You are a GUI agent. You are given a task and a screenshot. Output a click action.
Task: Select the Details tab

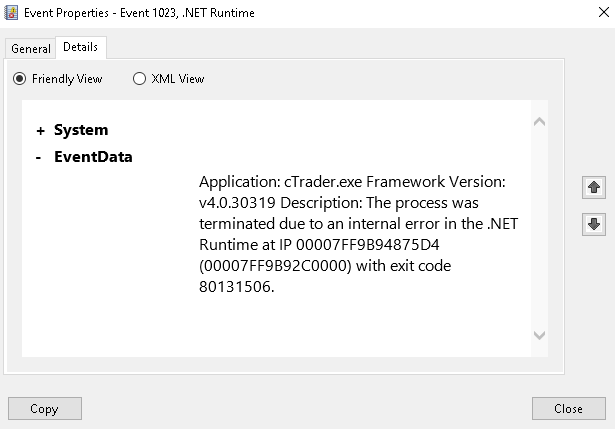(x=80, y=47)
